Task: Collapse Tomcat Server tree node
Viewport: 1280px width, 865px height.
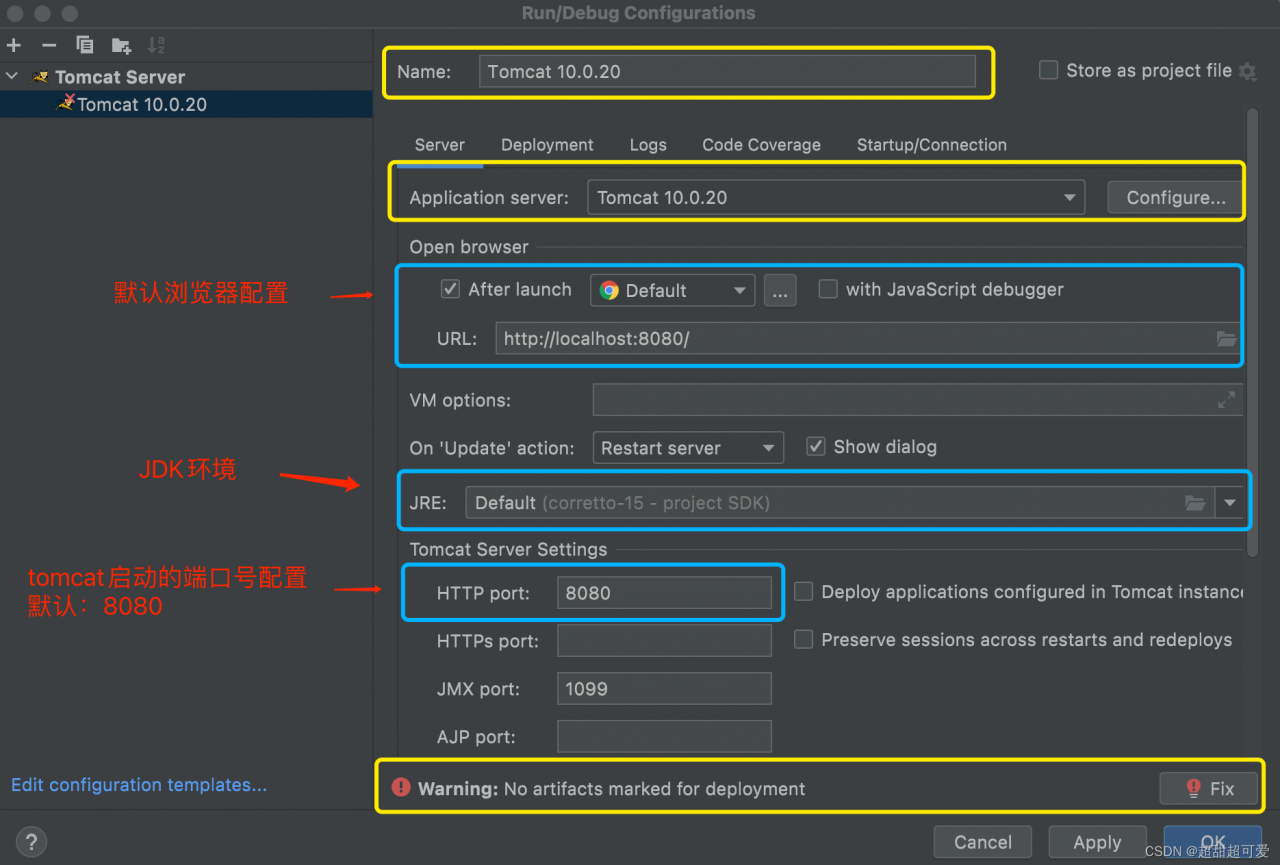Action: (12, 77)
